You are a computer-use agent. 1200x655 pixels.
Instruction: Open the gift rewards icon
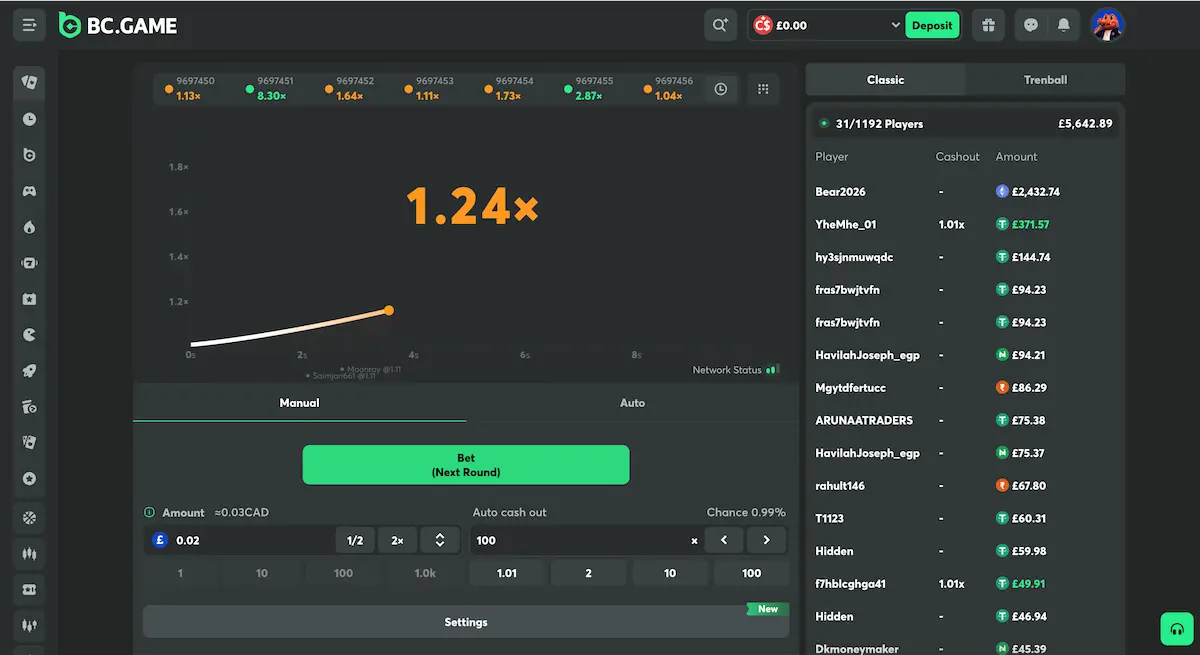point(989,25)
